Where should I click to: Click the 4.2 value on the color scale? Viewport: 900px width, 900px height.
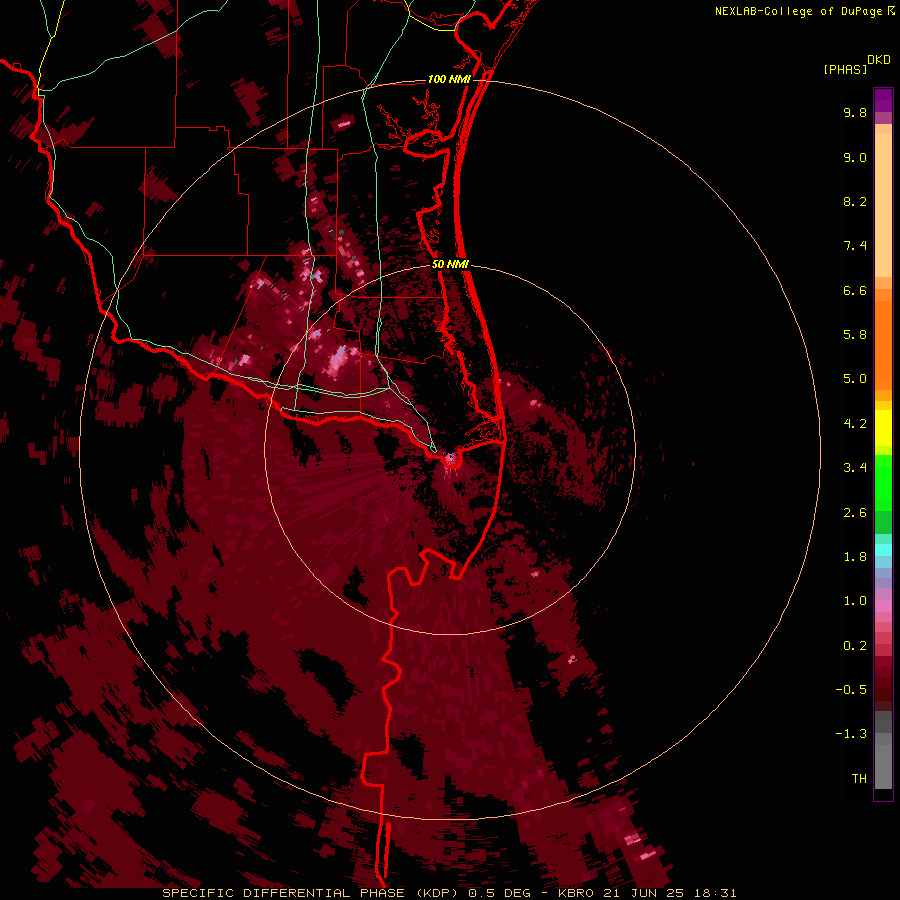point(855,424)
